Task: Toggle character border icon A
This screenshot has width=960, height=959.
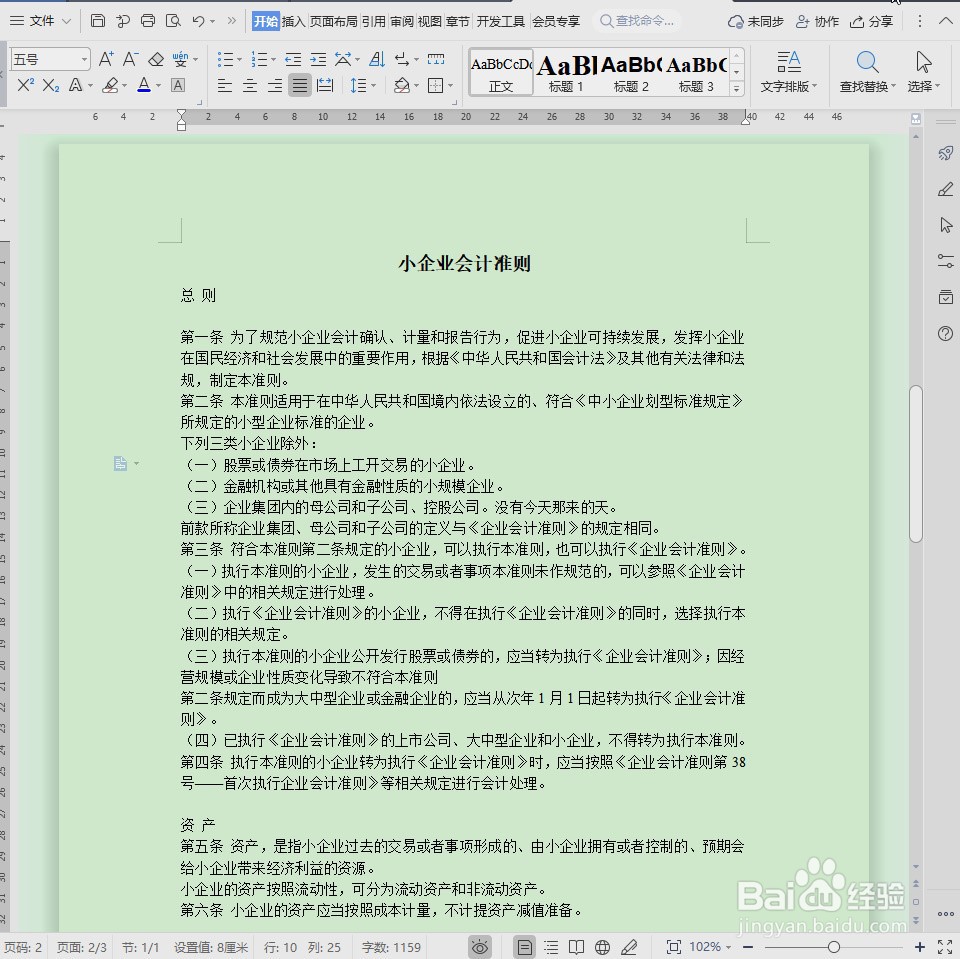Action: (178, 85)
